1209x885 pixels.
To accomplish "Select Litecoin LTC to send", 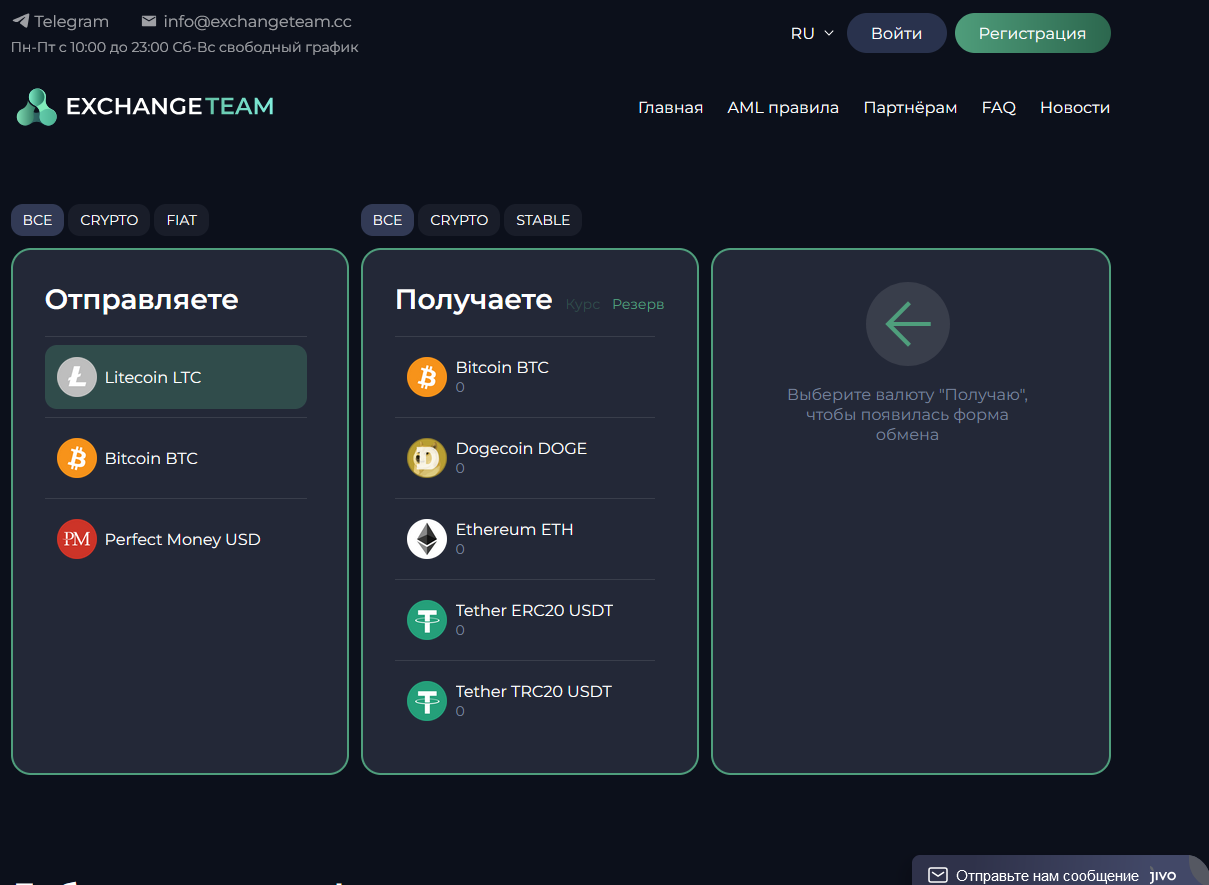I will (176, 377).
